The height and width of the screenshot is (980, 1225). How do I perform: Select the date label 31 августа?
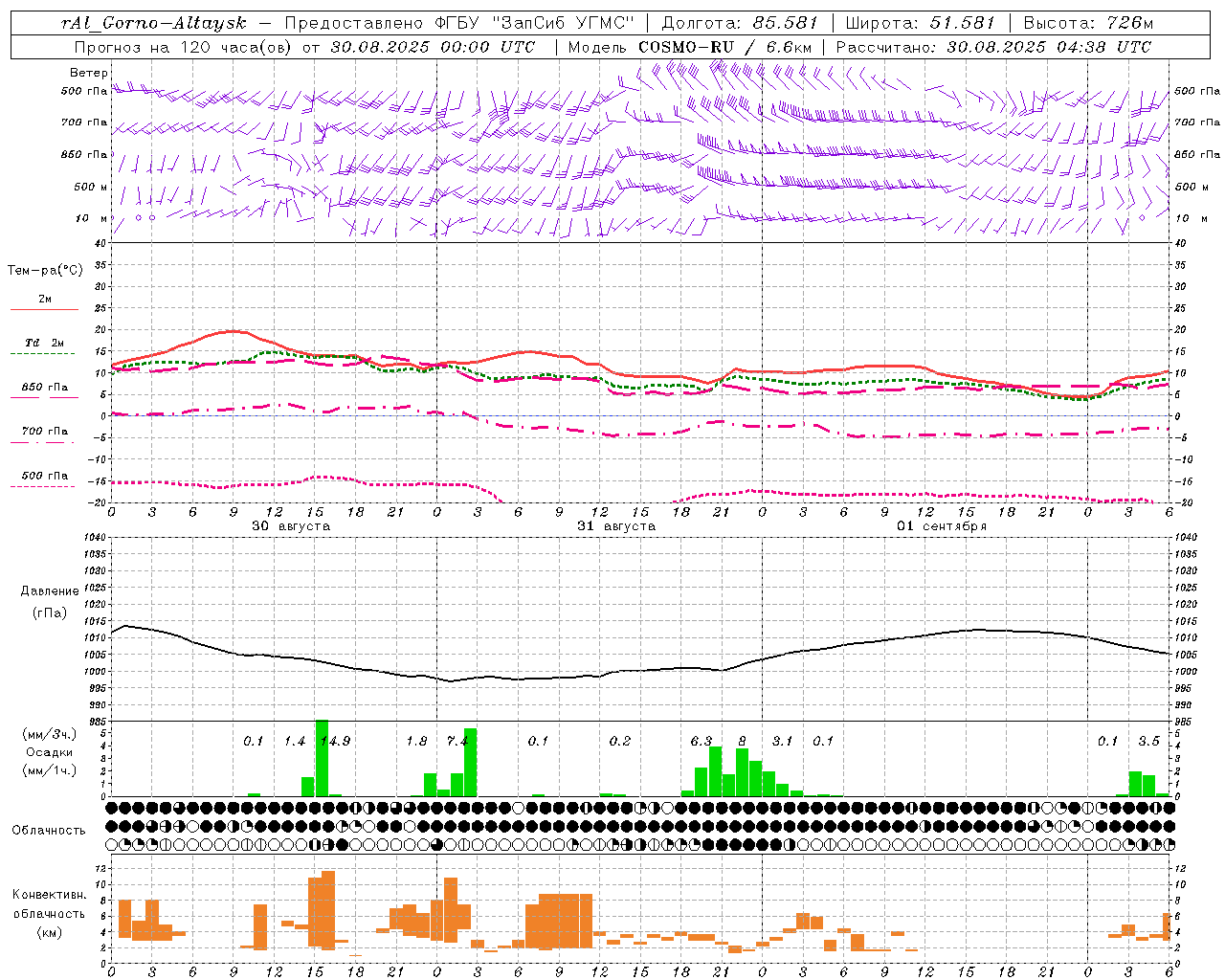click(616, 526)
